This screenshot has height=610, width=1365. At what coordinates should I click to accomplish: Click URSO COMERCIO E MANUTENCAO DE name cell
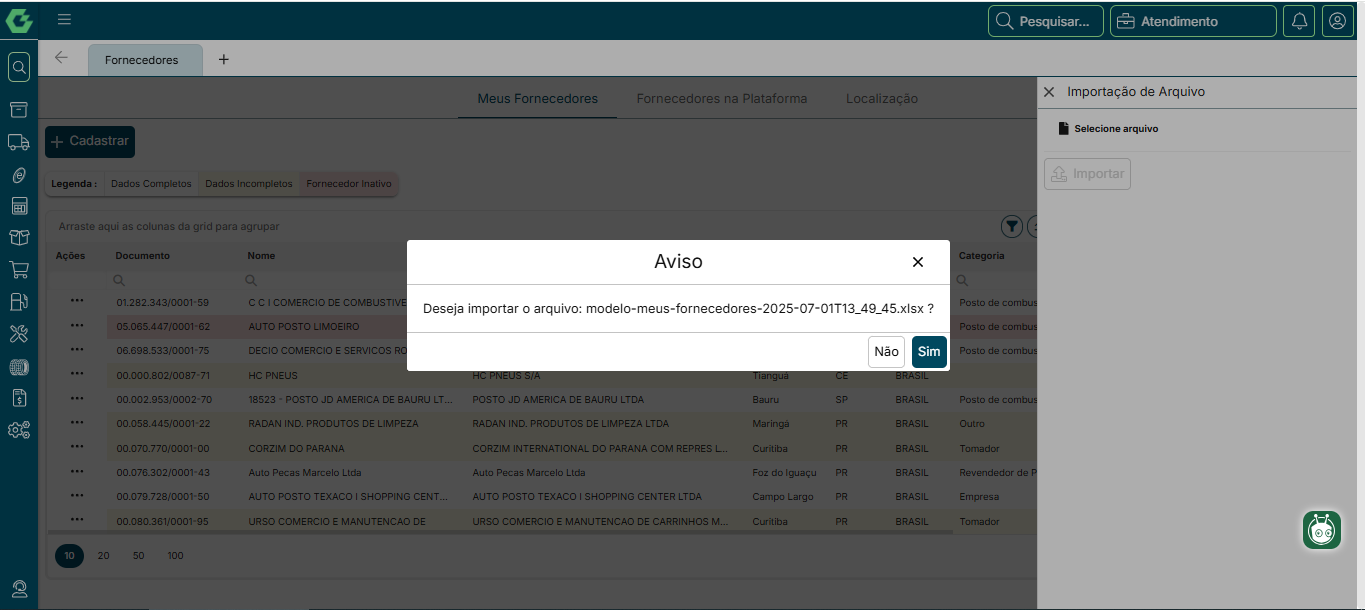[337, 521]
